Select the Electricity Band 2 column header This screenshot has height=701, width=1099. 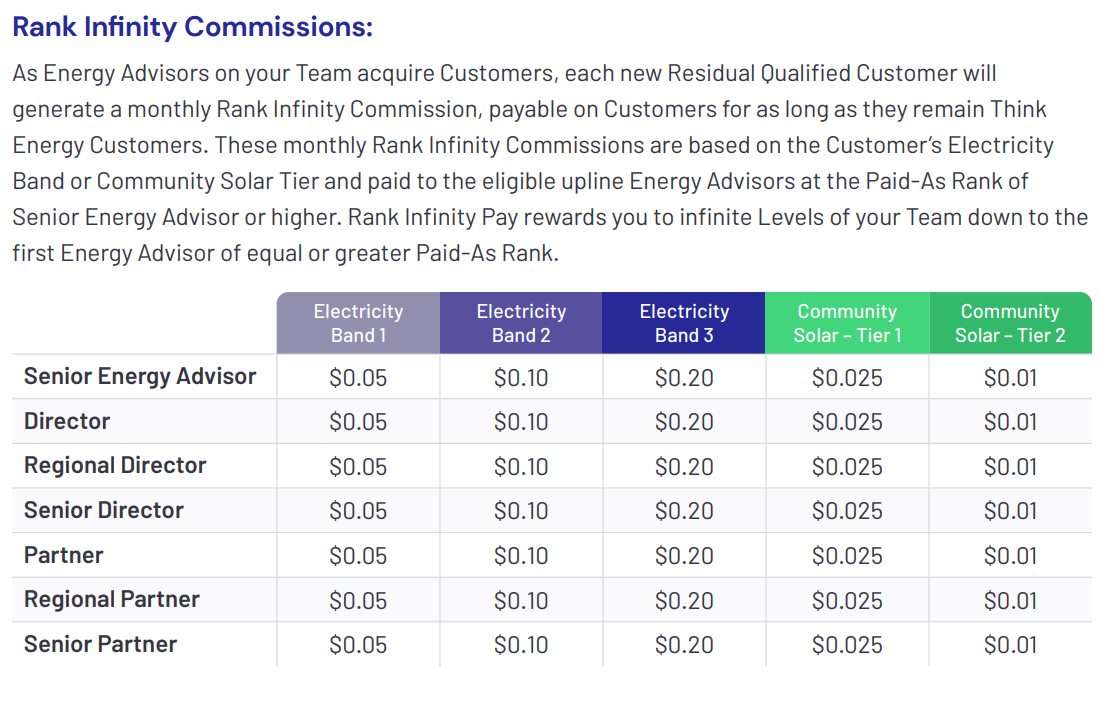click(521, 323)
